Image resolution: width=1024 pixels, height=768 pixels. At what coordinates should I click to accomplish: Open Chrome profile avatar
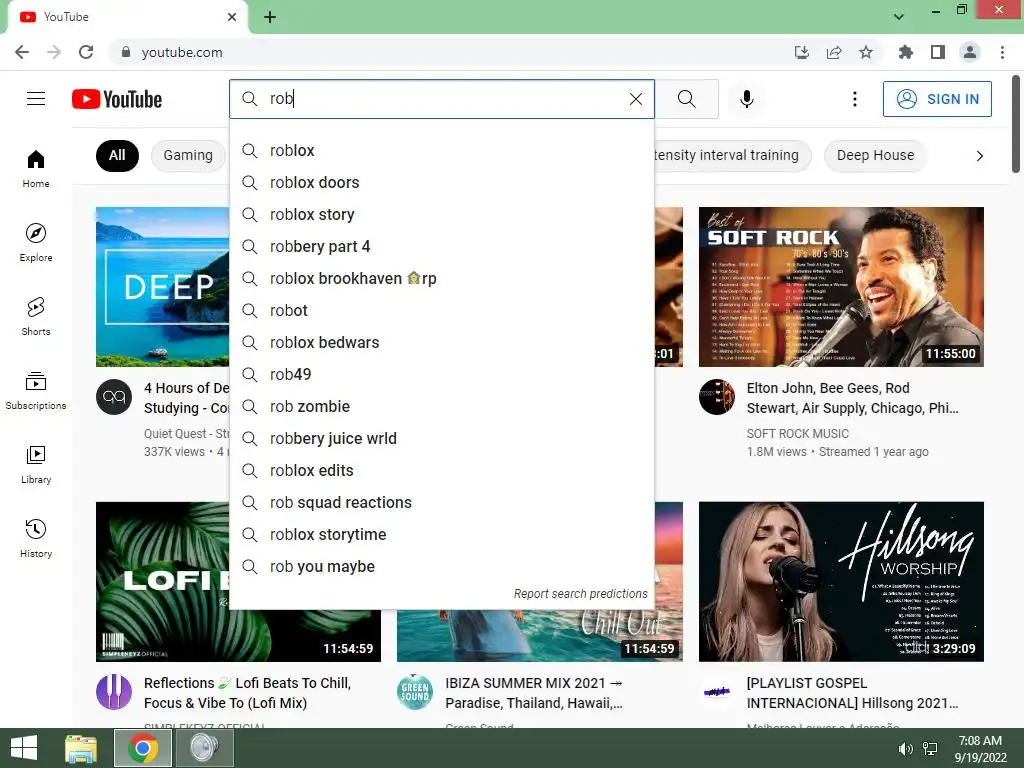pos(970,52)
